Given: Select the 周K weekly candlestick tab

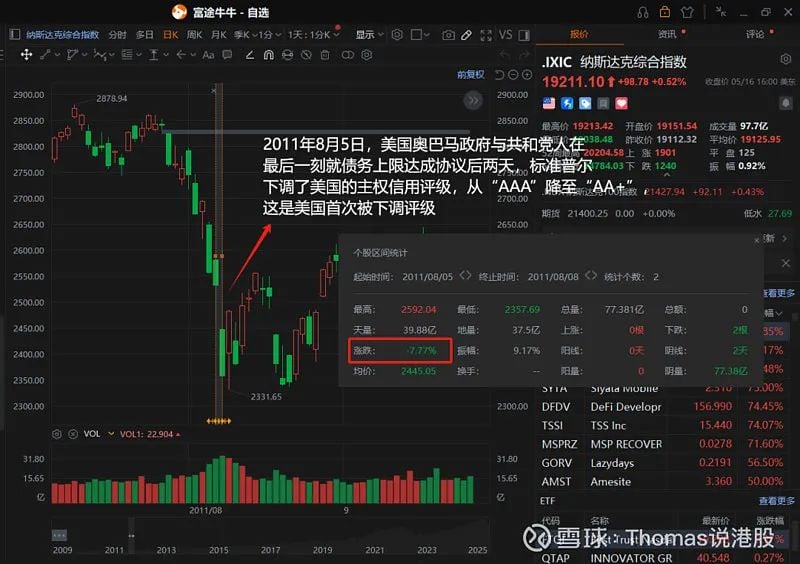Looking at the screenshot, I should (194, 35).
